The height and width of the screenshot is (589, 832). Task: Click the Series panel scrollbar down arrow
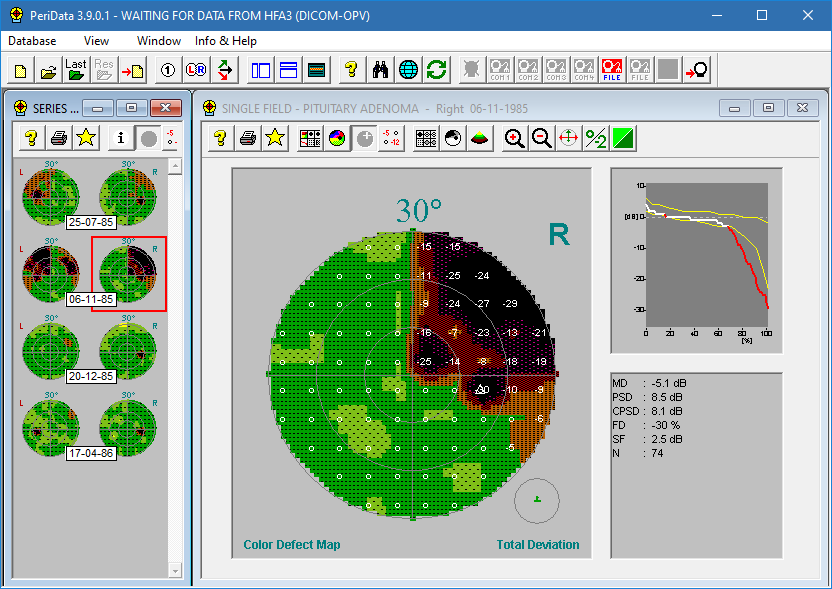click(x=175, y=570)
